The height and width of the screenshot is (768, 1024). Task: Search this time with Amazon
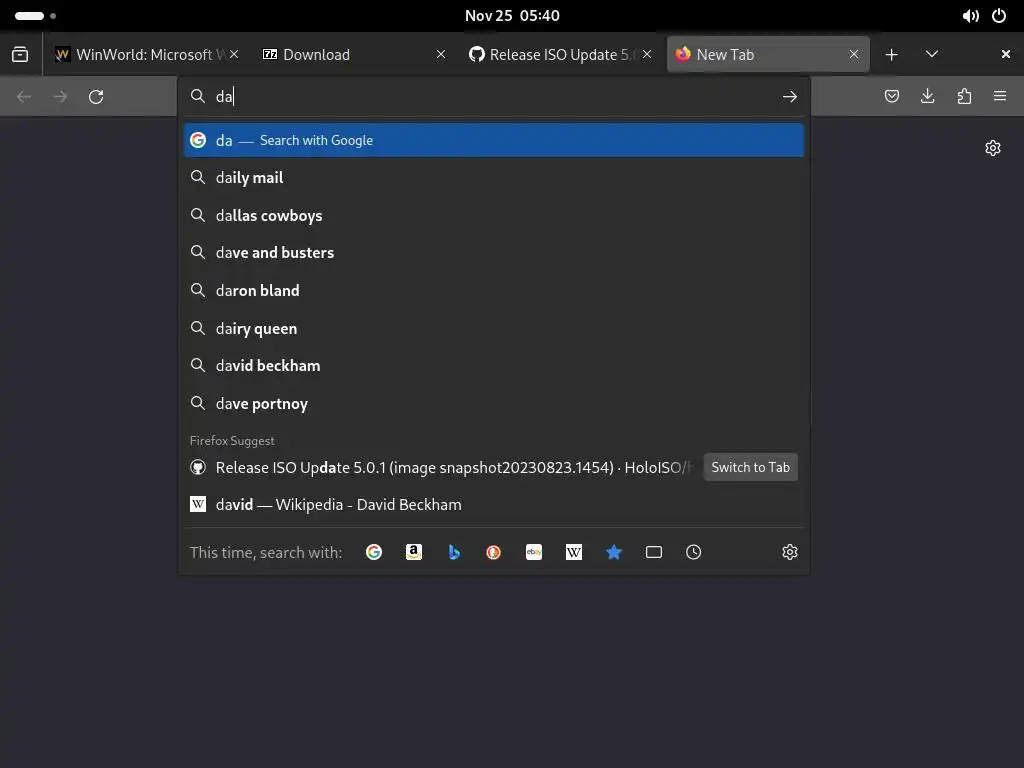(414, 552)
